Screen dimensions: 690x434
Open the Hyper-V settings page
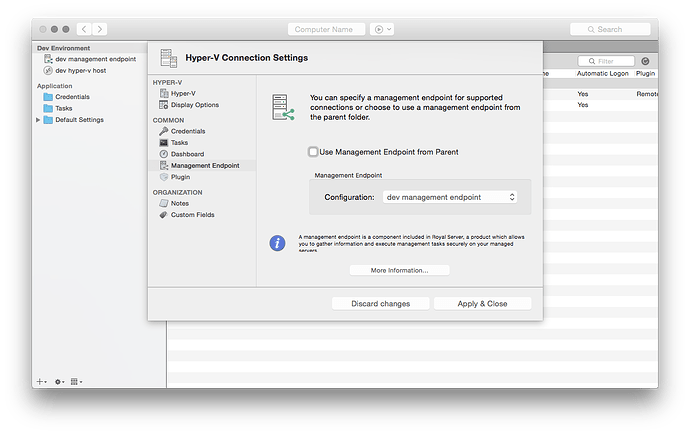click(182, 93)
